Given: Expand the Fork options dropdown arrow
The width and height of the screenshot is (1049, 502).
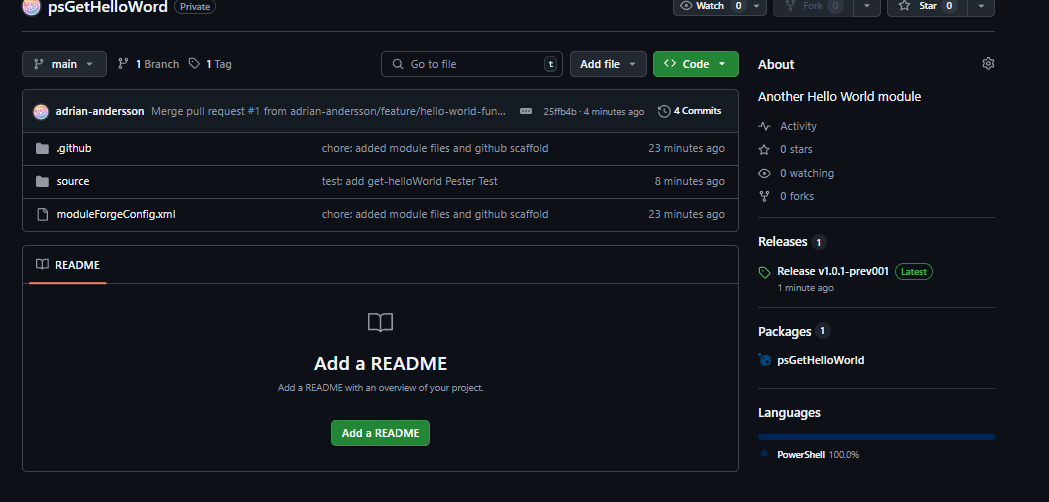Looking at the screenshot, I should (x=867, y=6).
